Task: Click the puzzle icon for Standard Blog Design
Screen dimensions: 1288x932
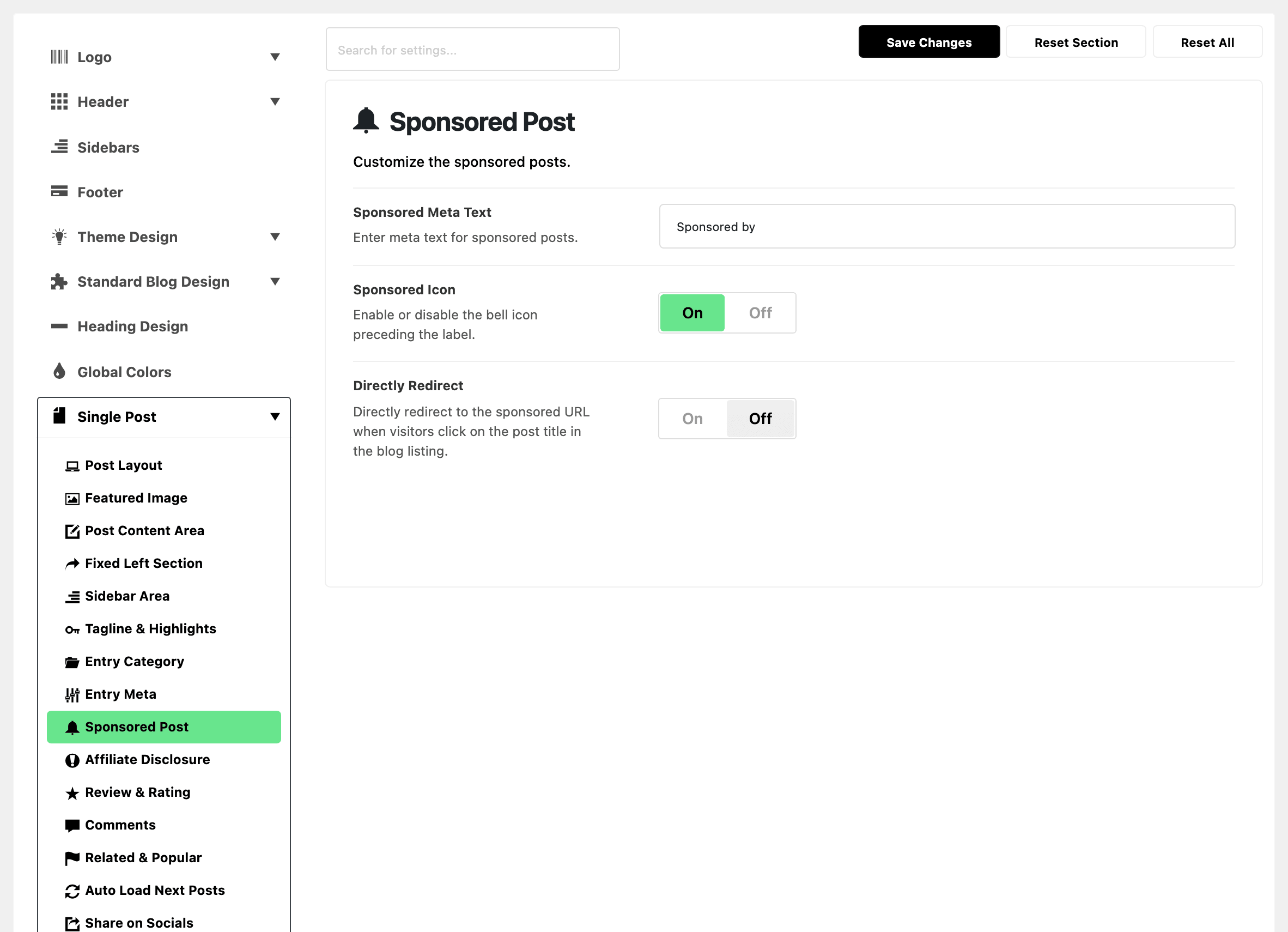Action: (x=59, y=281)
